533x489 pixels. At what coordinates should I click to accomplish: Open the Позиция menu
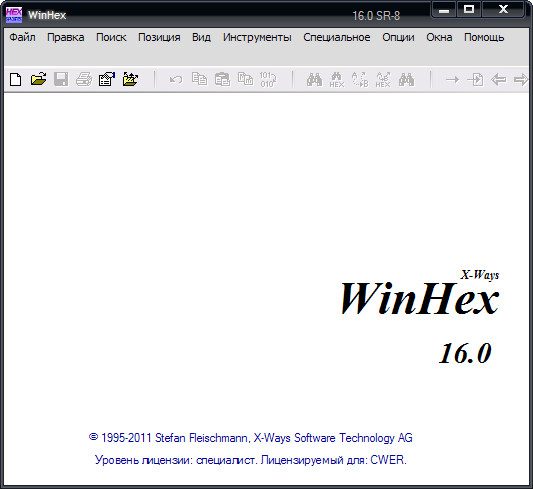(159, 37)
